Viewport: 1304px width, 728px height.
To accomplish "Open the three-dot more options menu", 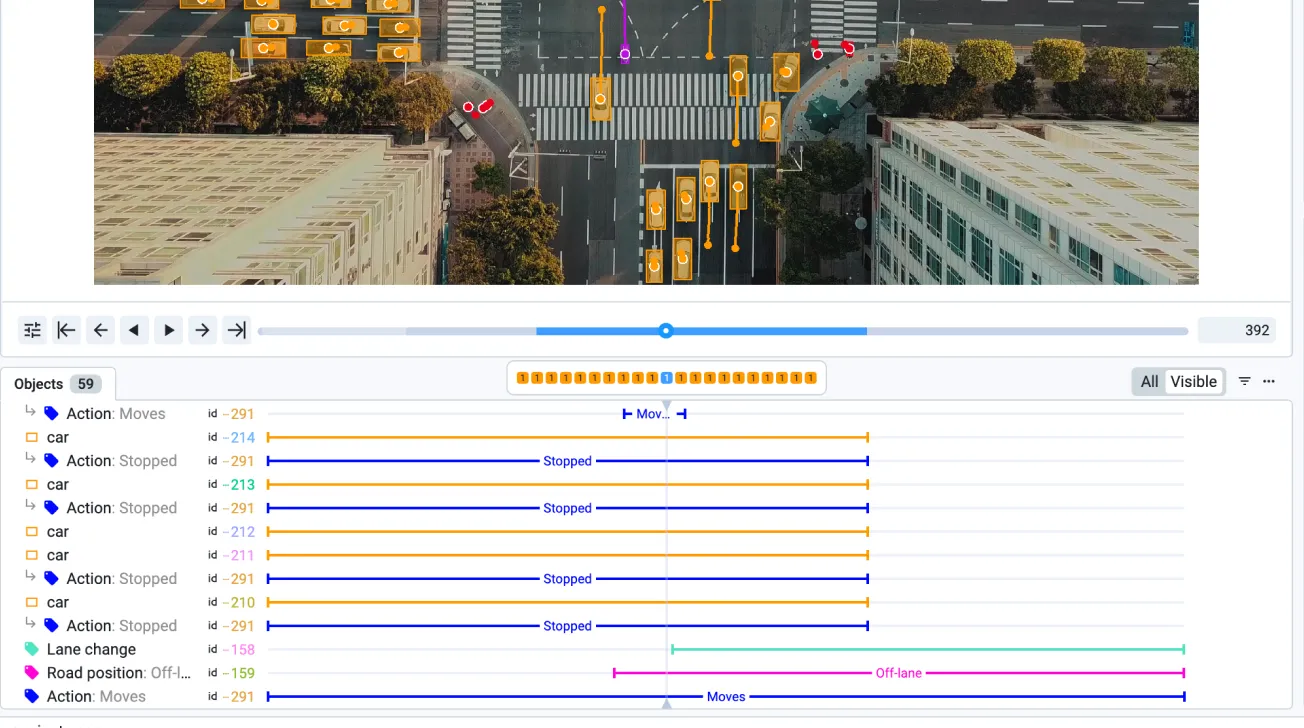I will click(1269, 381).
